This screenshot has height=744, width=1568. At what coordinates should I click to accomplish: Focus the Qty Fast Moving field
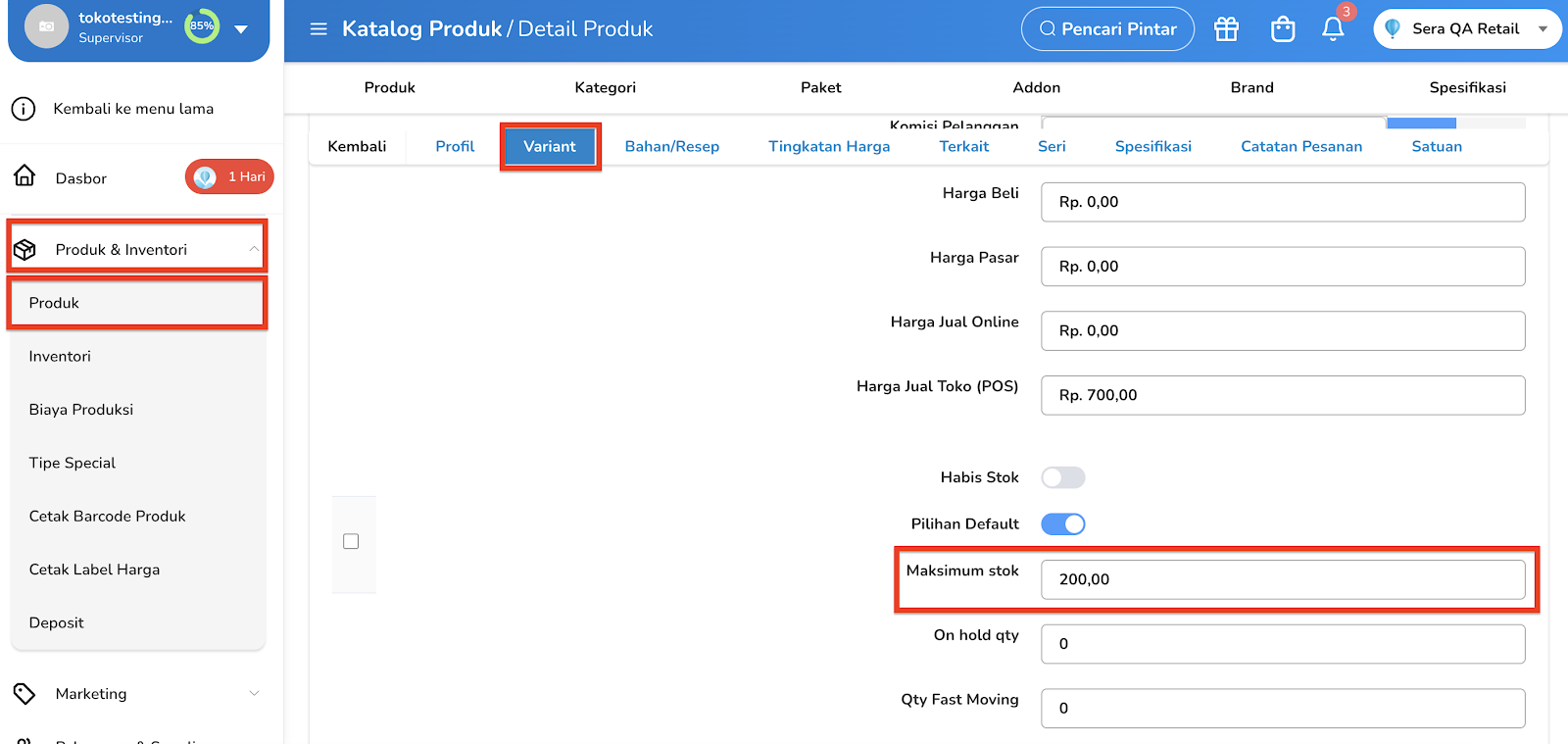coord(1283,708)
